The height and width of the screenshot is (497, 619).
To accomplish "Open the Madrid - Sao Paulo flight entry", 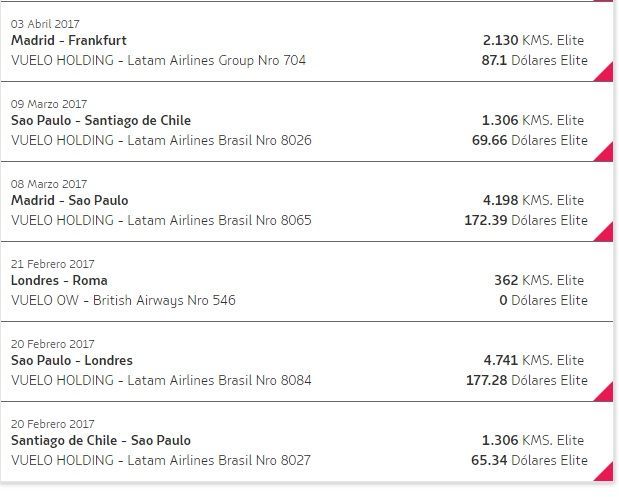I will 69,201.
